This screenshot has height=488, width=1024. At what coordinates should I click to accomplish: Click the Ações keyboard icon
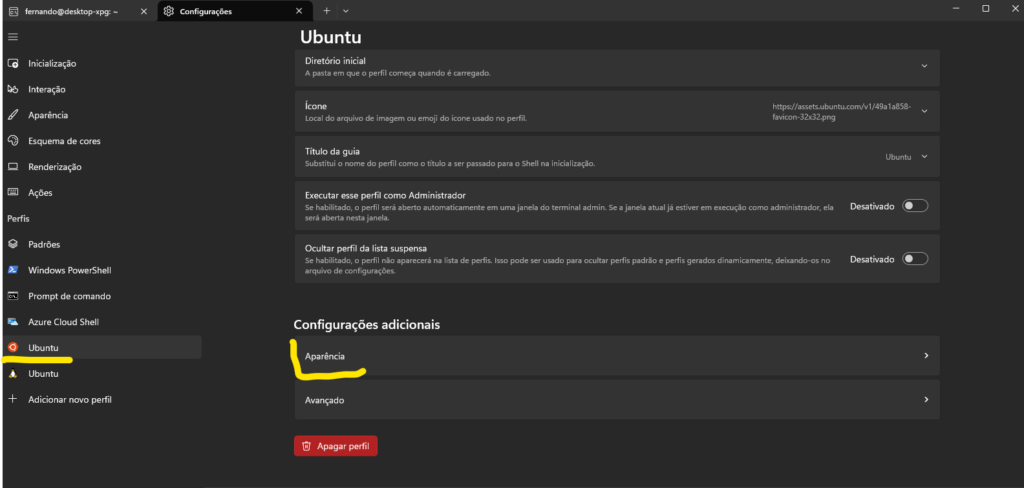pos(12,193)
